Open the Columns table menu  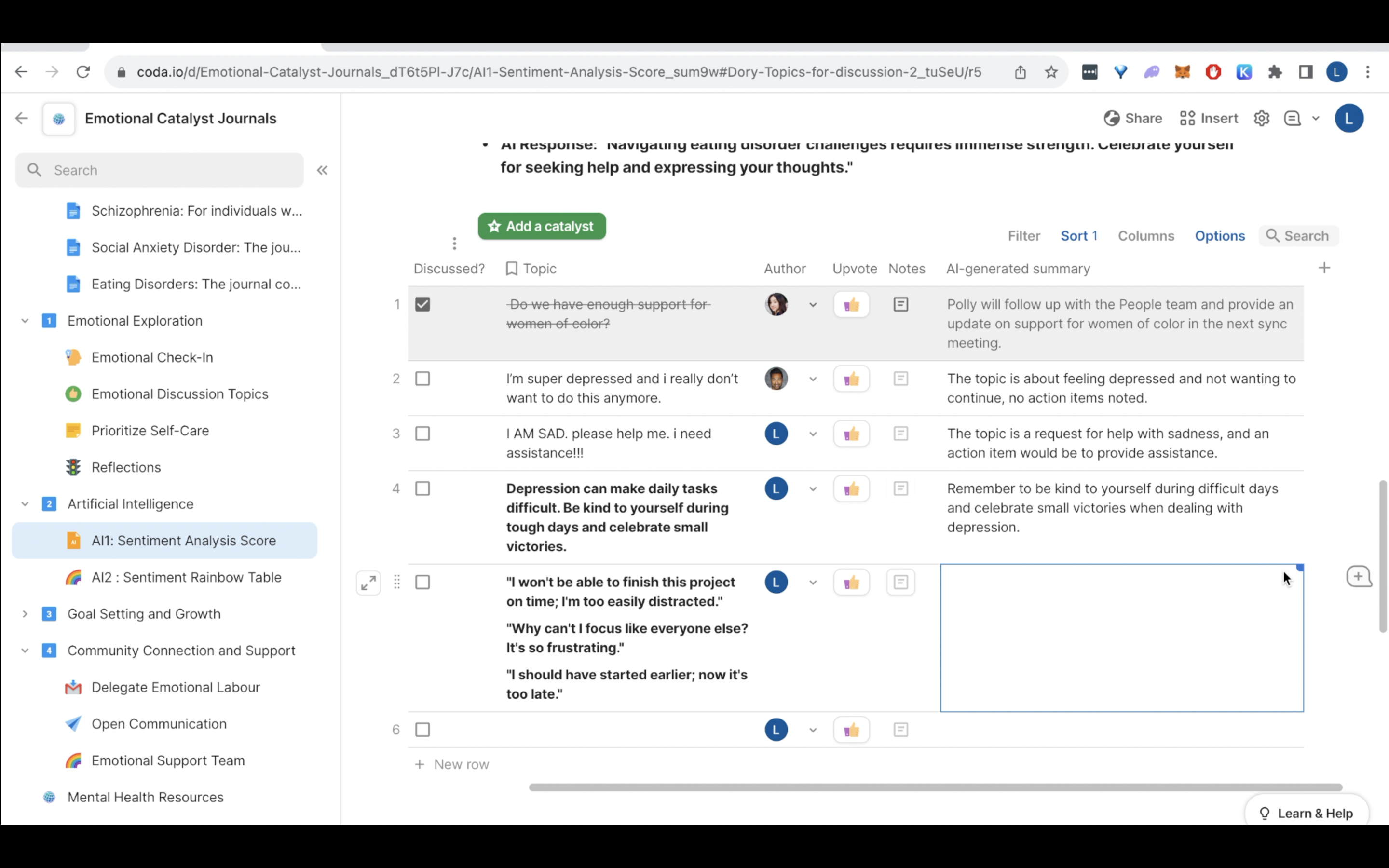pos(1145,236)
